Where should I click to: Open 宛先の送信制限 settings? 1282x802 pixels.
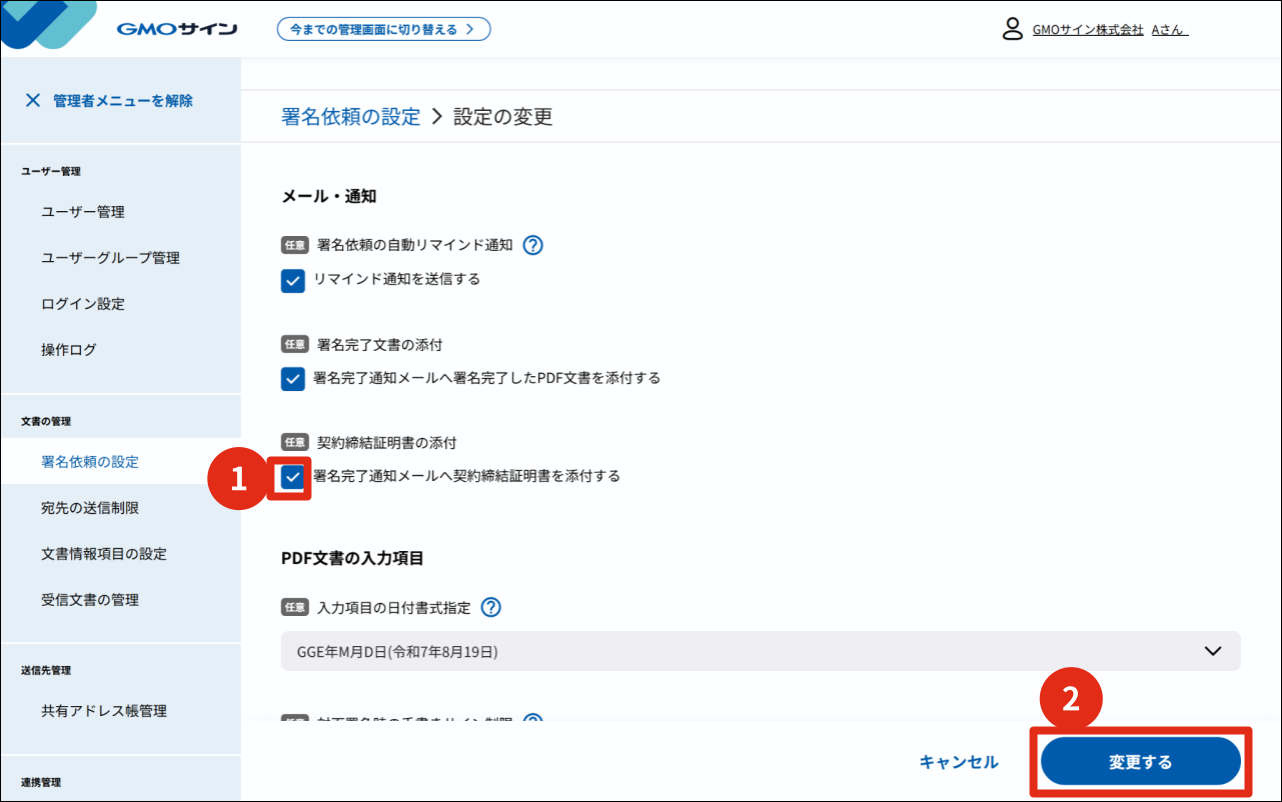click(x=90, y=508)
